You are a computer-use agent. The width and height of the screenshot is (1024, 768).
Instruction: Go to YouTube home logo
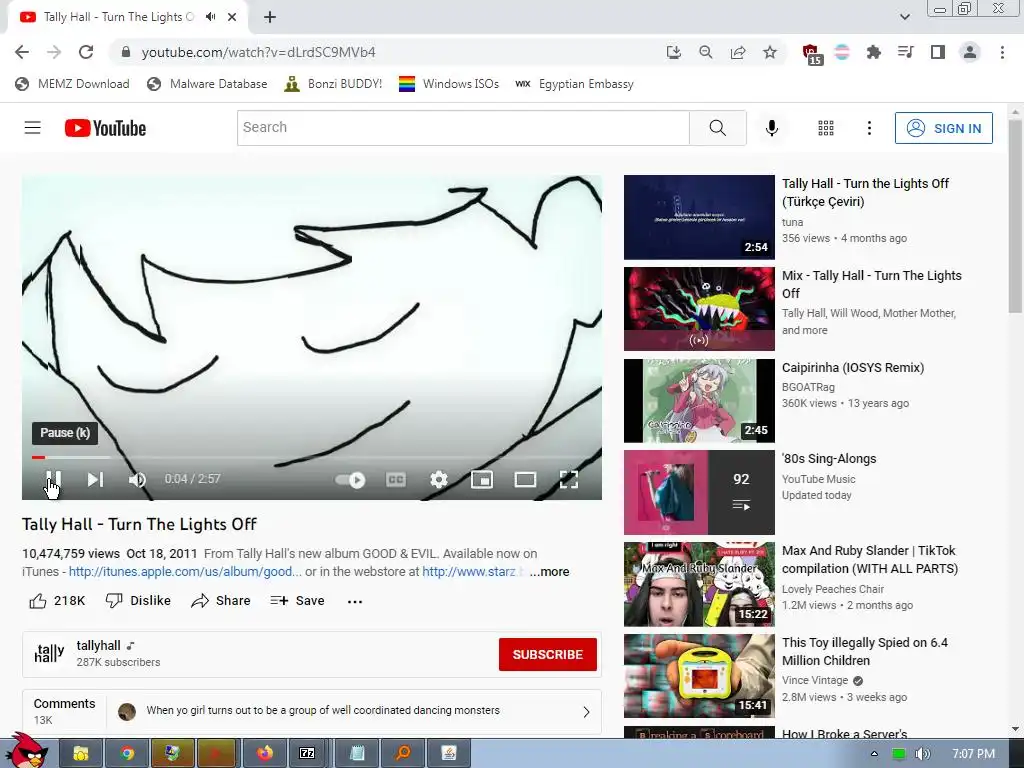pos(105,128)
